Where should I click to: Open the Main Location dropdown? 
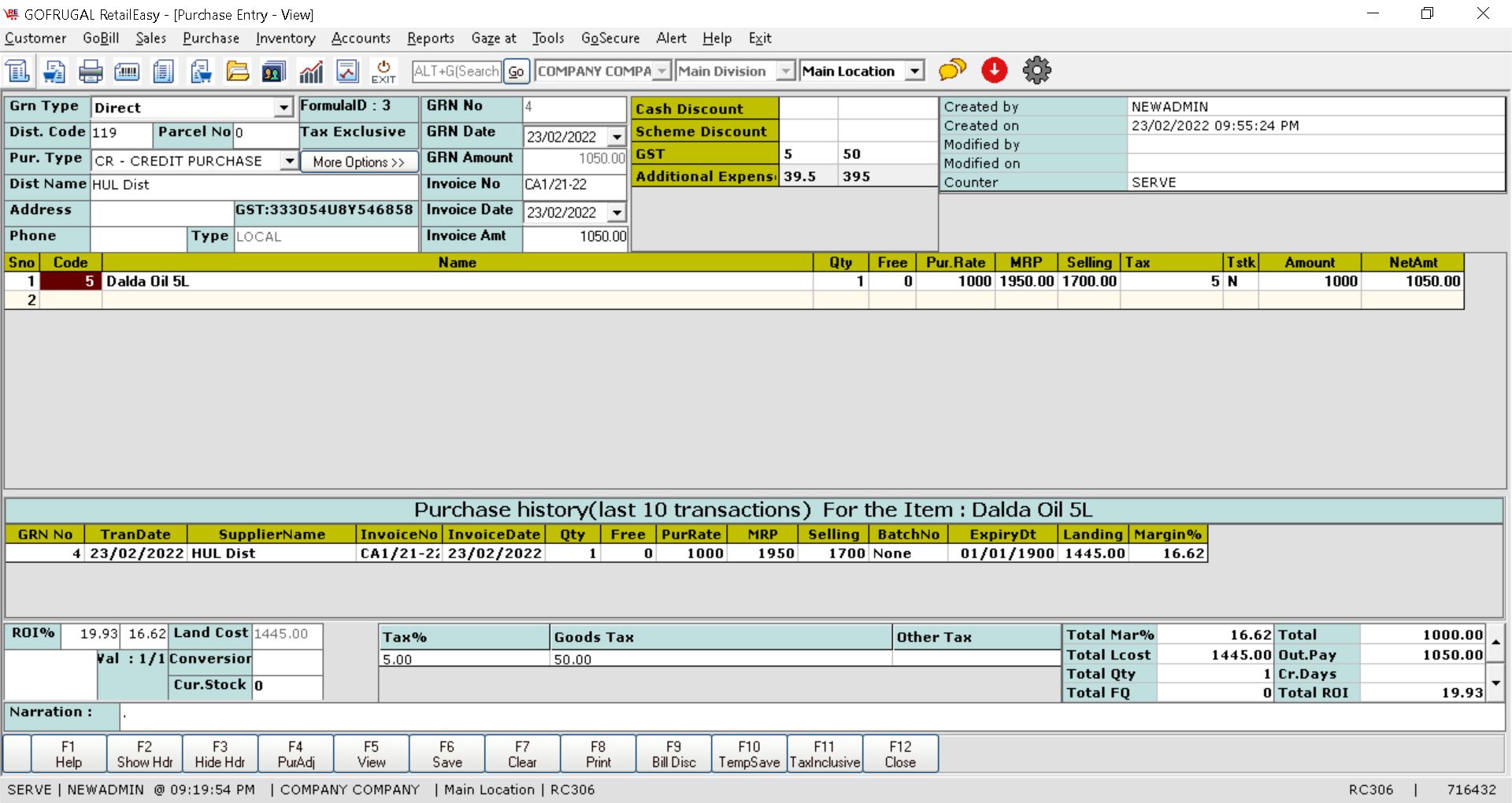click(914, 71)
